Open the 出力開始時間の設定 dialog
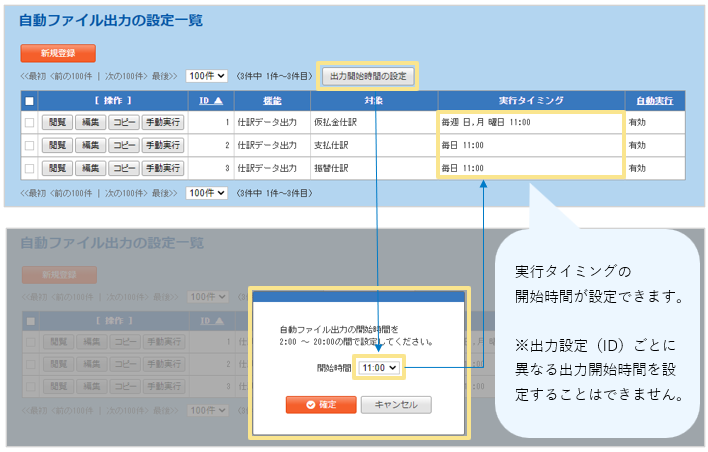 click(x=367, y=76)
